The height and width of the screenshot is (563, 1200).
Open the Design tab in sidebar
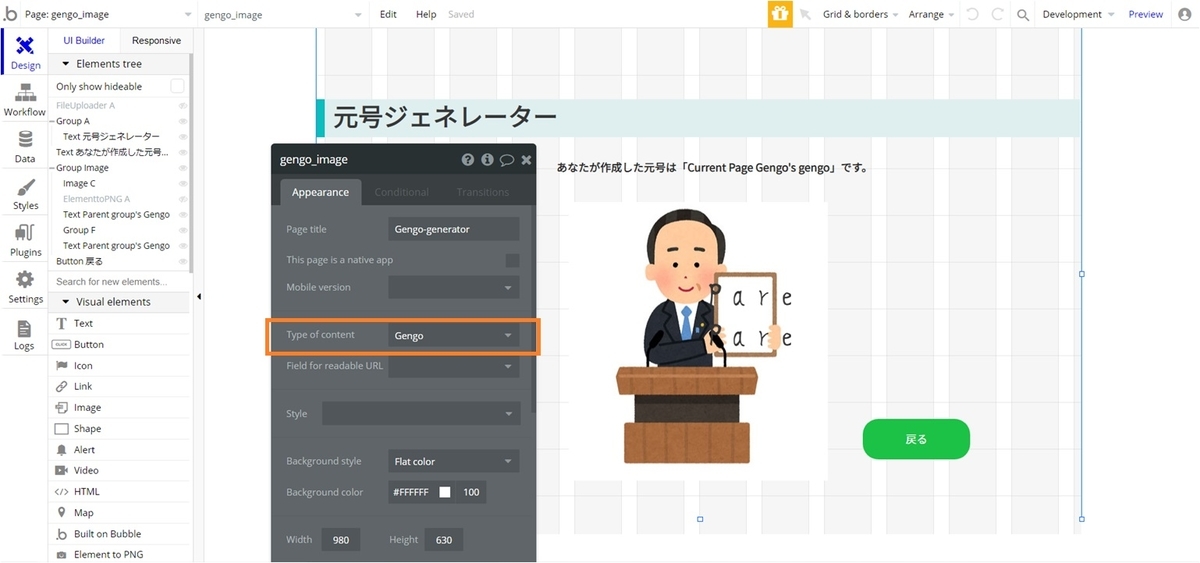tap(25, 52)
